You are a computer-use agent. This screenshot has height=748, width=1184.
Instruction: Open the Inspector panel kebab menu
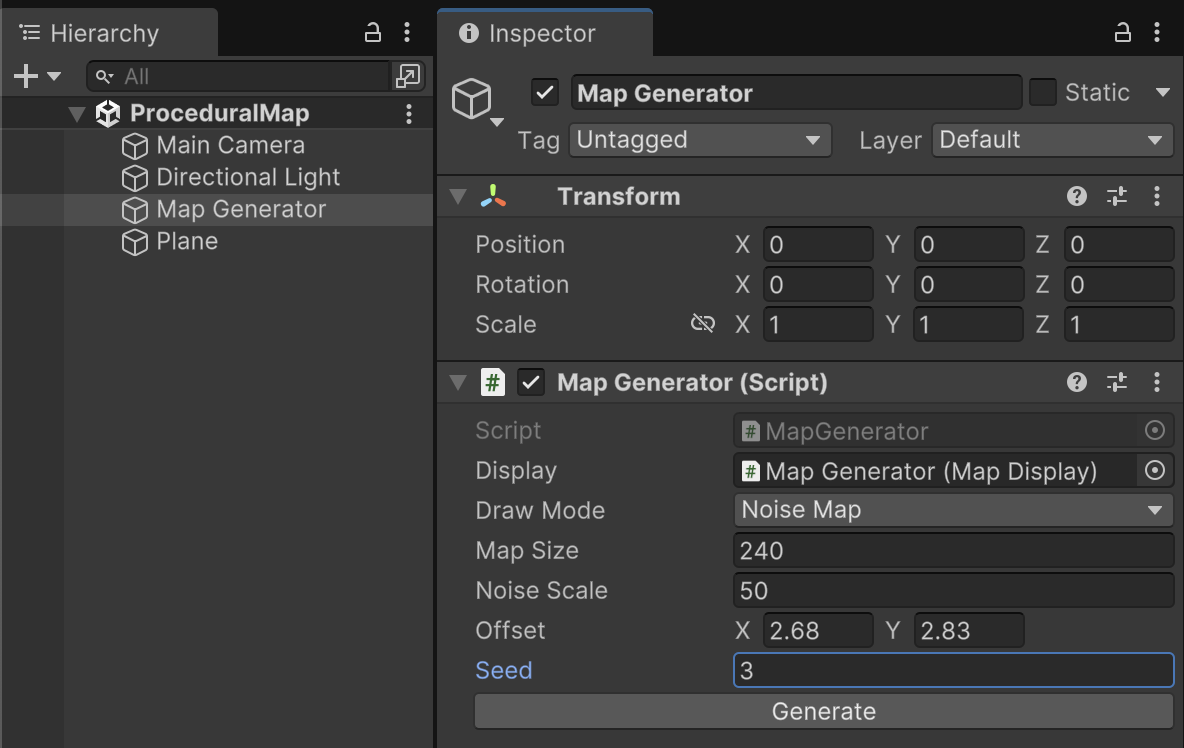1157,33
